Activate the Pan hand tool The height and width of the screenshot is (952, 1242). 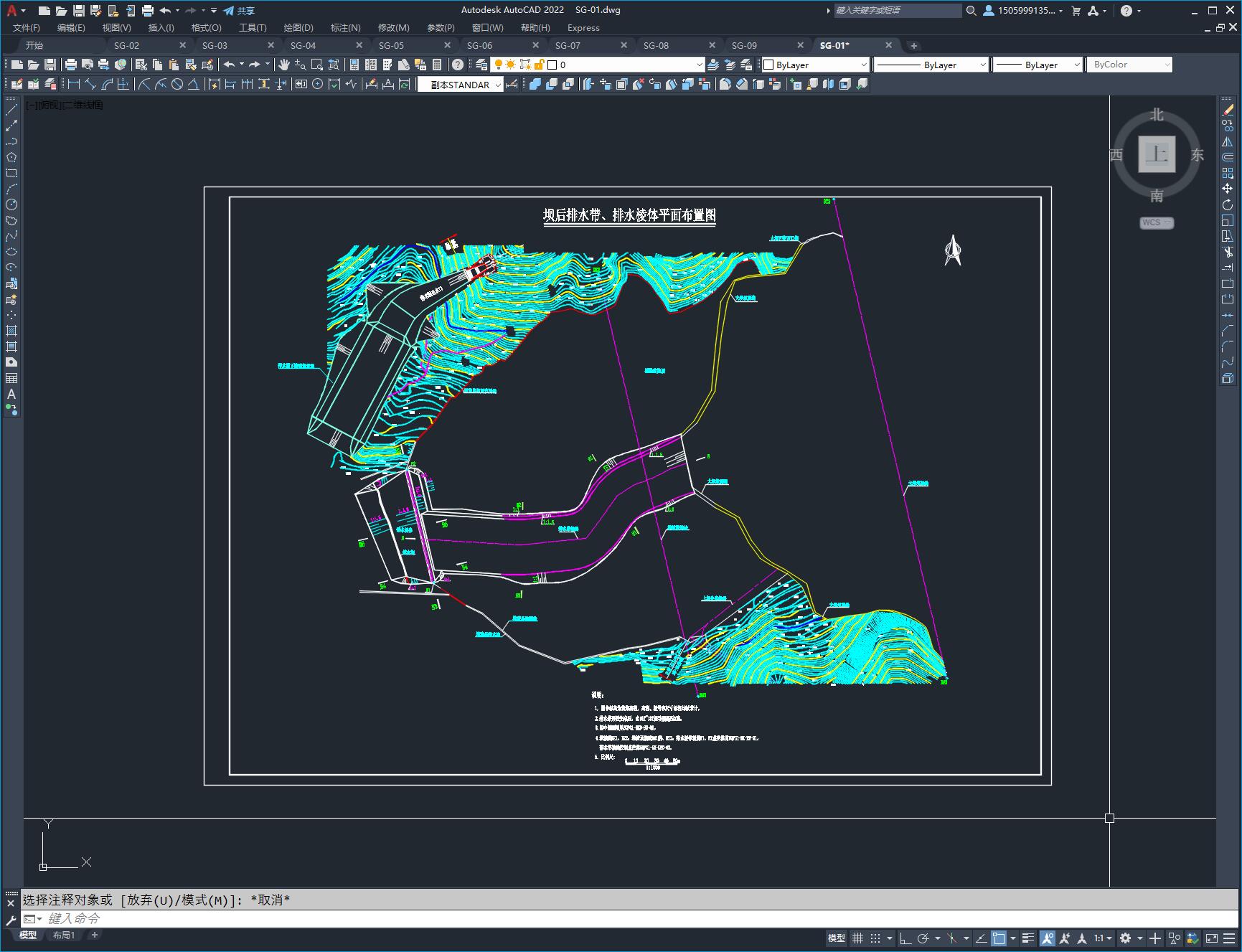(x=284, y=65)
